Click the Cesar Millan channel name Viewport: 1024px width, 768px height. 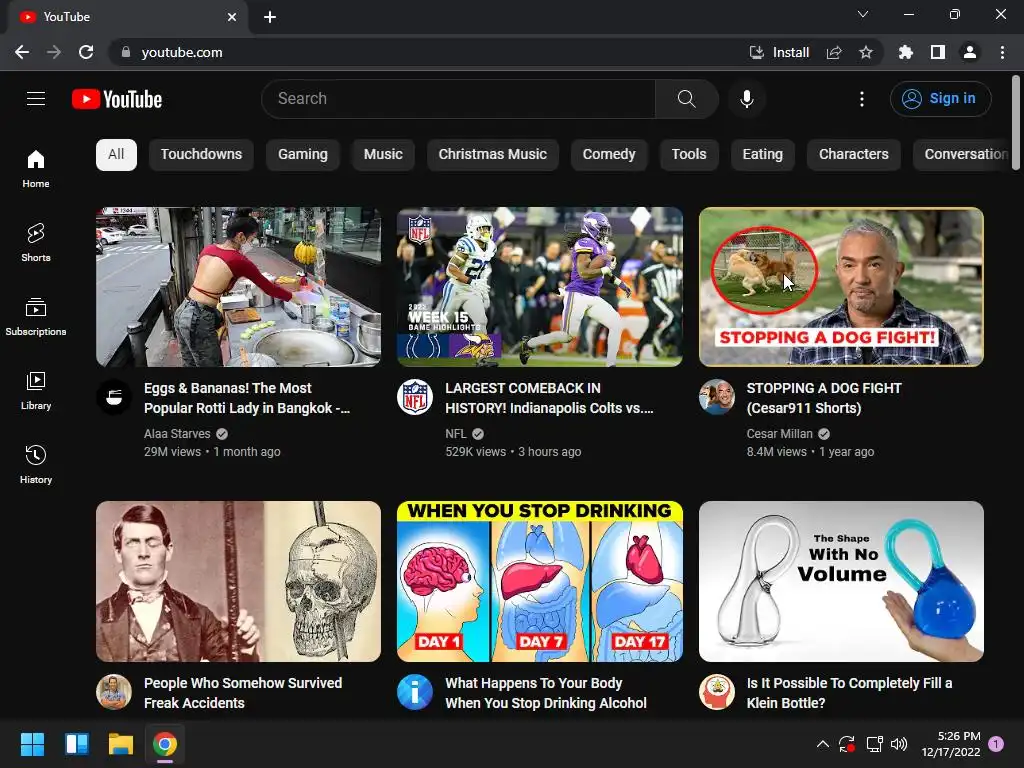click(x=779, y=434)
